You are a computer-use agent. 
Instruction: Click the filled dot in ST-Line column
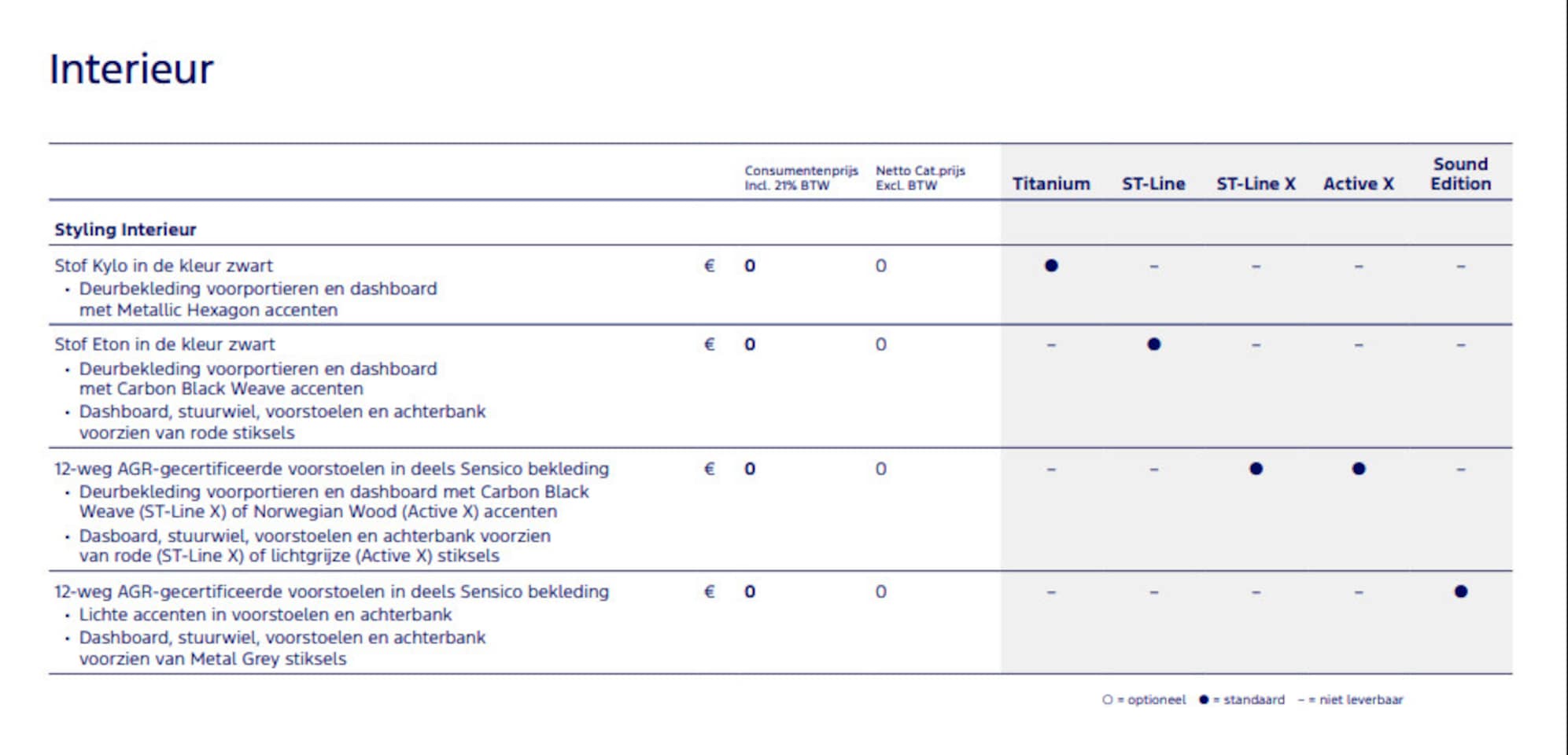(x=1153, y=344)
